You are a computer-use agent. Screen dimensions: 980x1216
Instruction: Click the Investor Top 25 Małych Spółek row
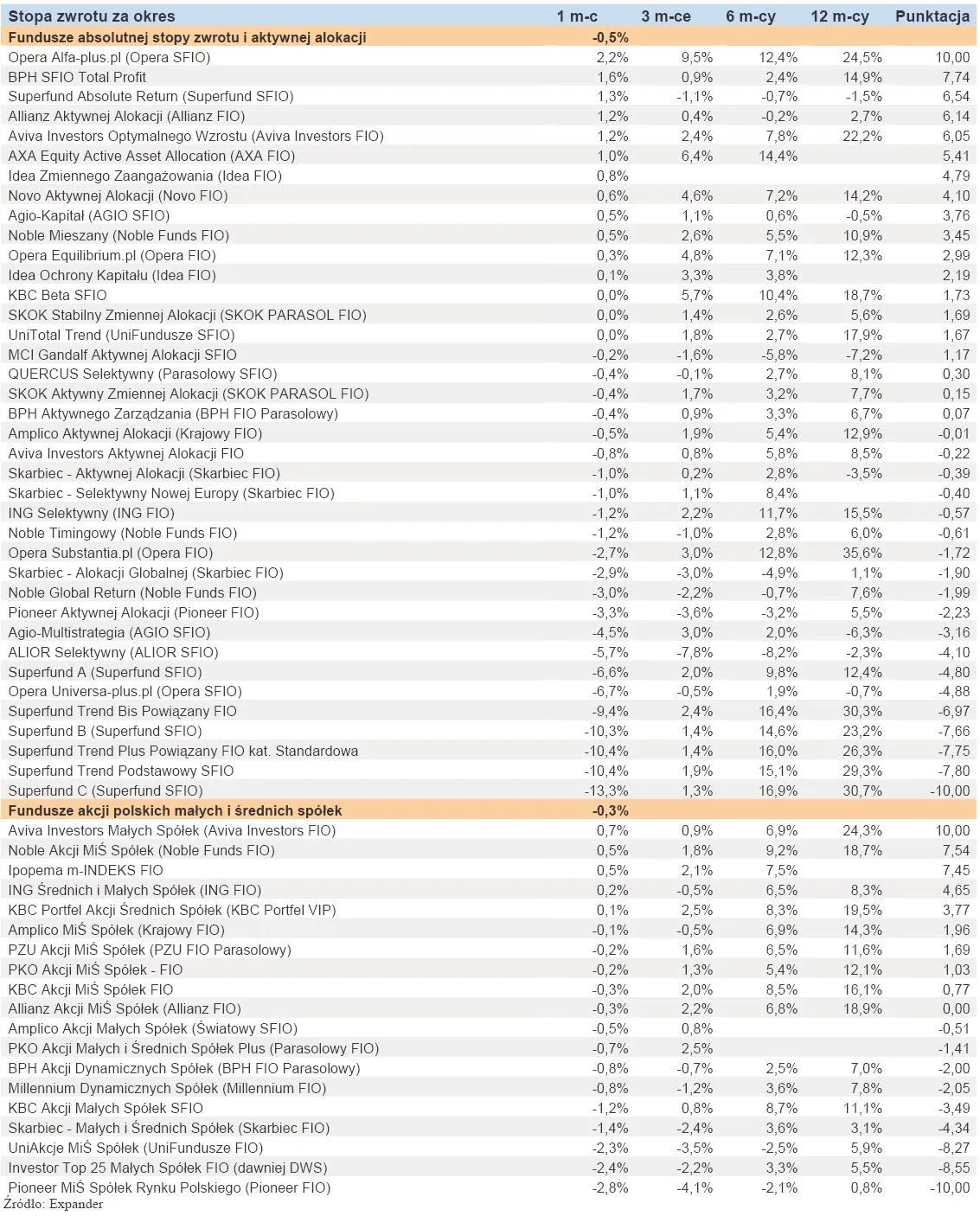coord(490,1168)
